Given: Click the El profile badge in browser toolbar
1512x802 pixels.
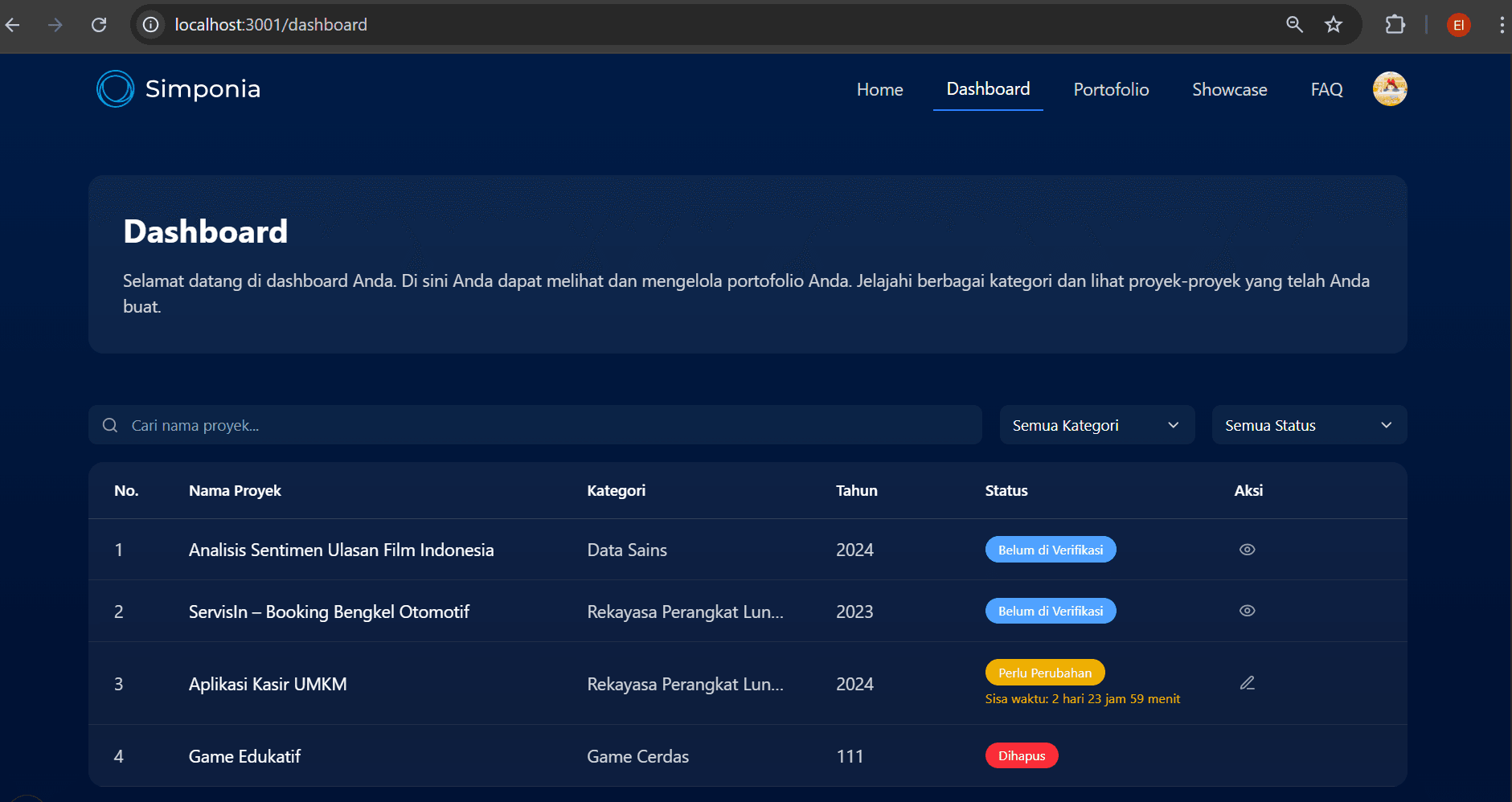Looking at the screenshot, I should (x=1458, y=25).
